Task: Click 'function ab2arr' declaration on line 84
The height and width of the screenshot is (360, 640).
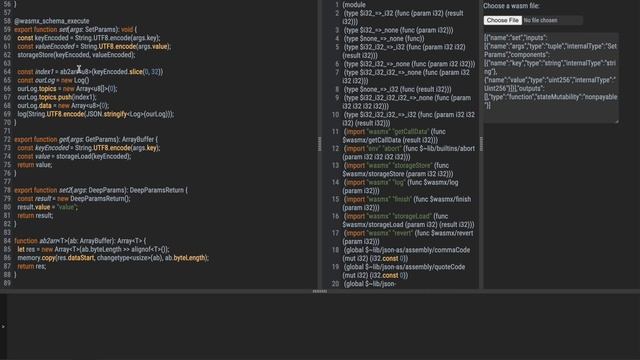Action: coord(80,241)
